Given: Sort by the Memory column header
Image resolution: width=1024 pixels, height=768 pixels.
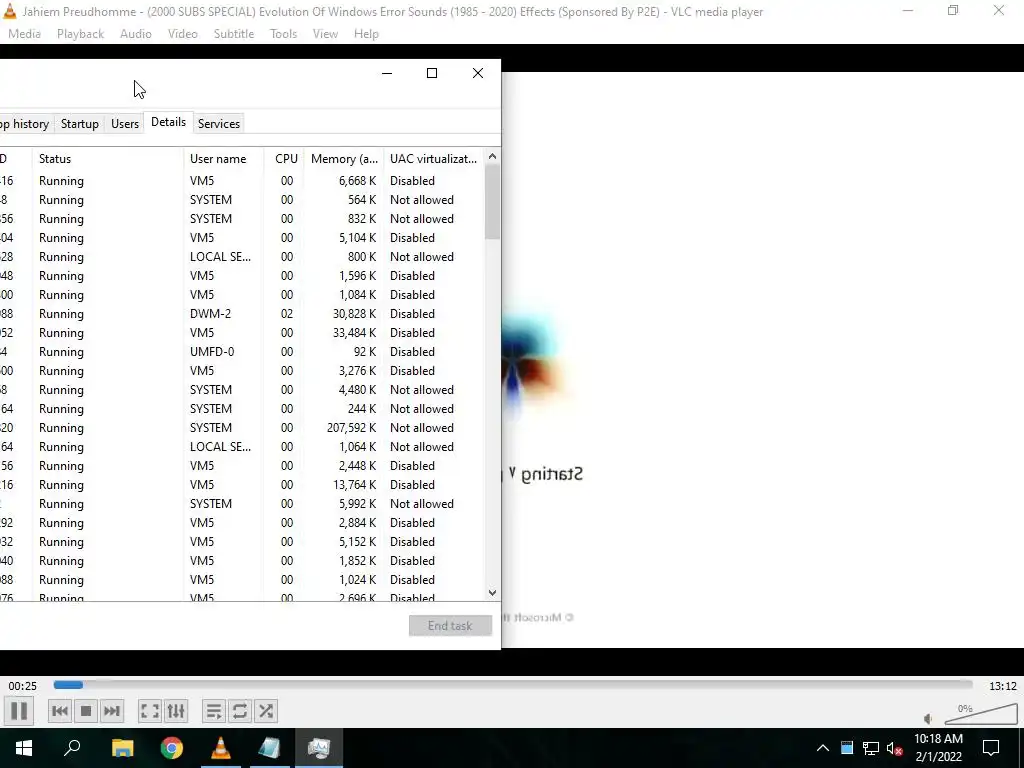Looking at the screenshot, I should pos(344,159).
